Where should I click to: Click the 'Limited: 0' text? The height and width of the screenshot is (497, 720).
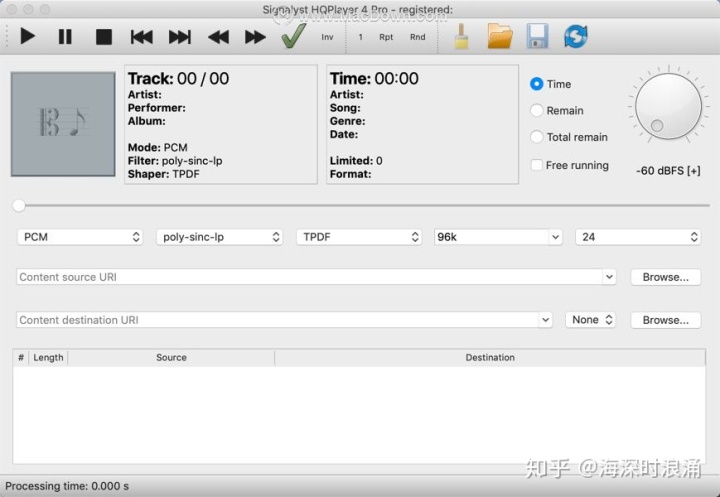pyautogui.click(x=356, y=161)
